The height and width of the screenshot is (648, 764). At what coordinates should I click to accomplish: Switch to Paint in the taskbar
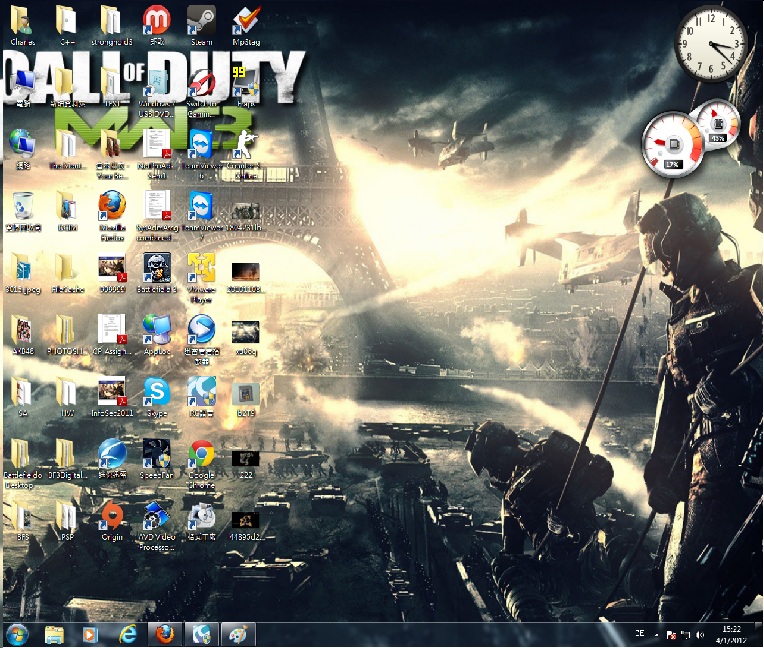click(238, 635)
